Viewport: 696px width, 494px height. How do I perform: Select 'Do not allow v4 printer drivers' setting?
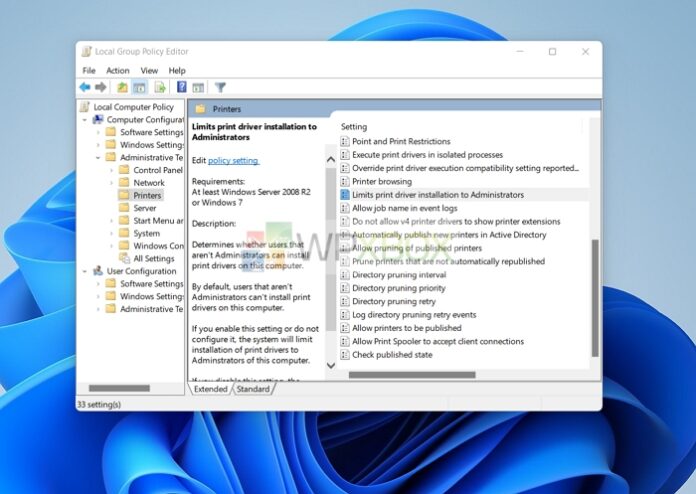tap(456, 221)
